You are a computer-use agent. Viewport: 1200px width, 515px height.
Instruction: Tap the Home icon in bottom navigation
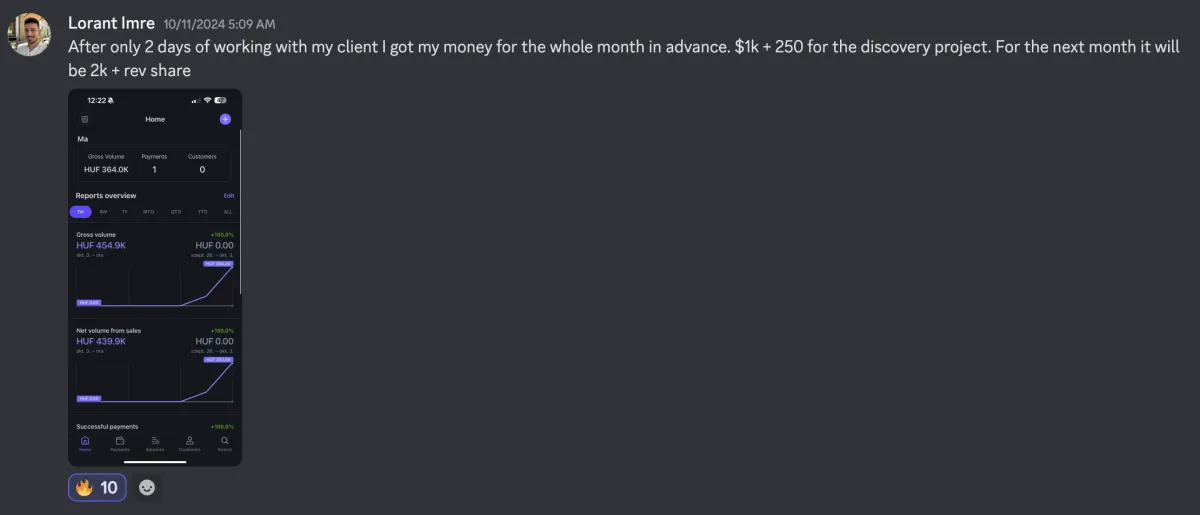pyautogui.click(x=85, y=442)
